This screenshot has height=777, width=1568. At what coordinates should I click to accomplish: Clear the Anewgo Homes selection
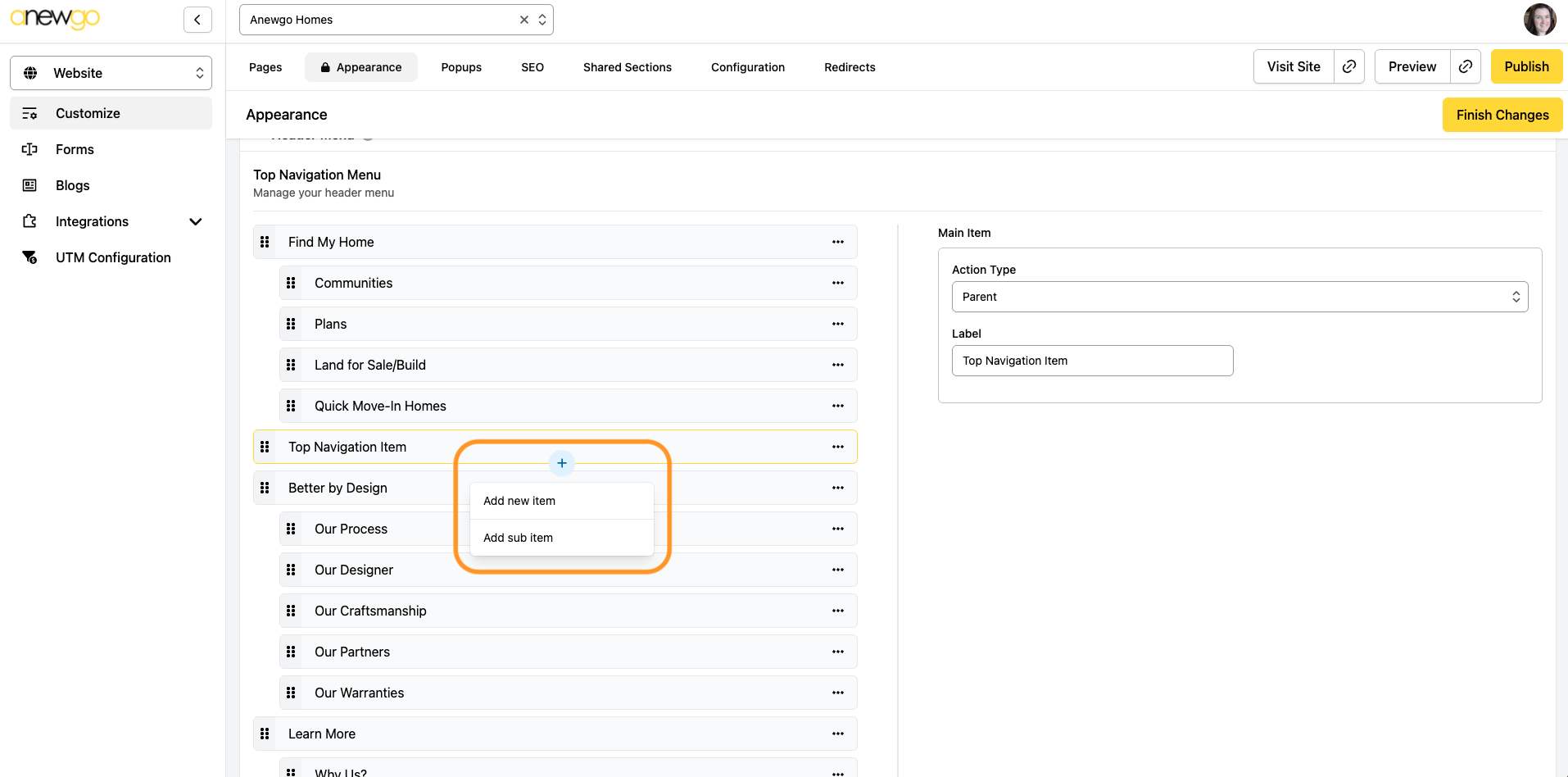(x=524, y=20)
